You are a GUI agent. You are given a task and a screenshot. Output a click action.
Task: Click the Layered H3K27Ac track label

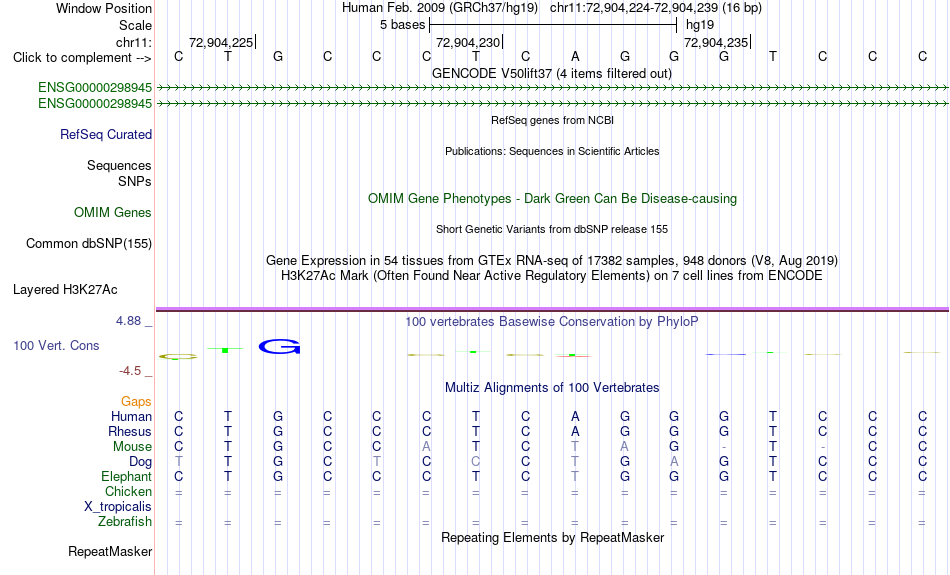pos(65,290)
